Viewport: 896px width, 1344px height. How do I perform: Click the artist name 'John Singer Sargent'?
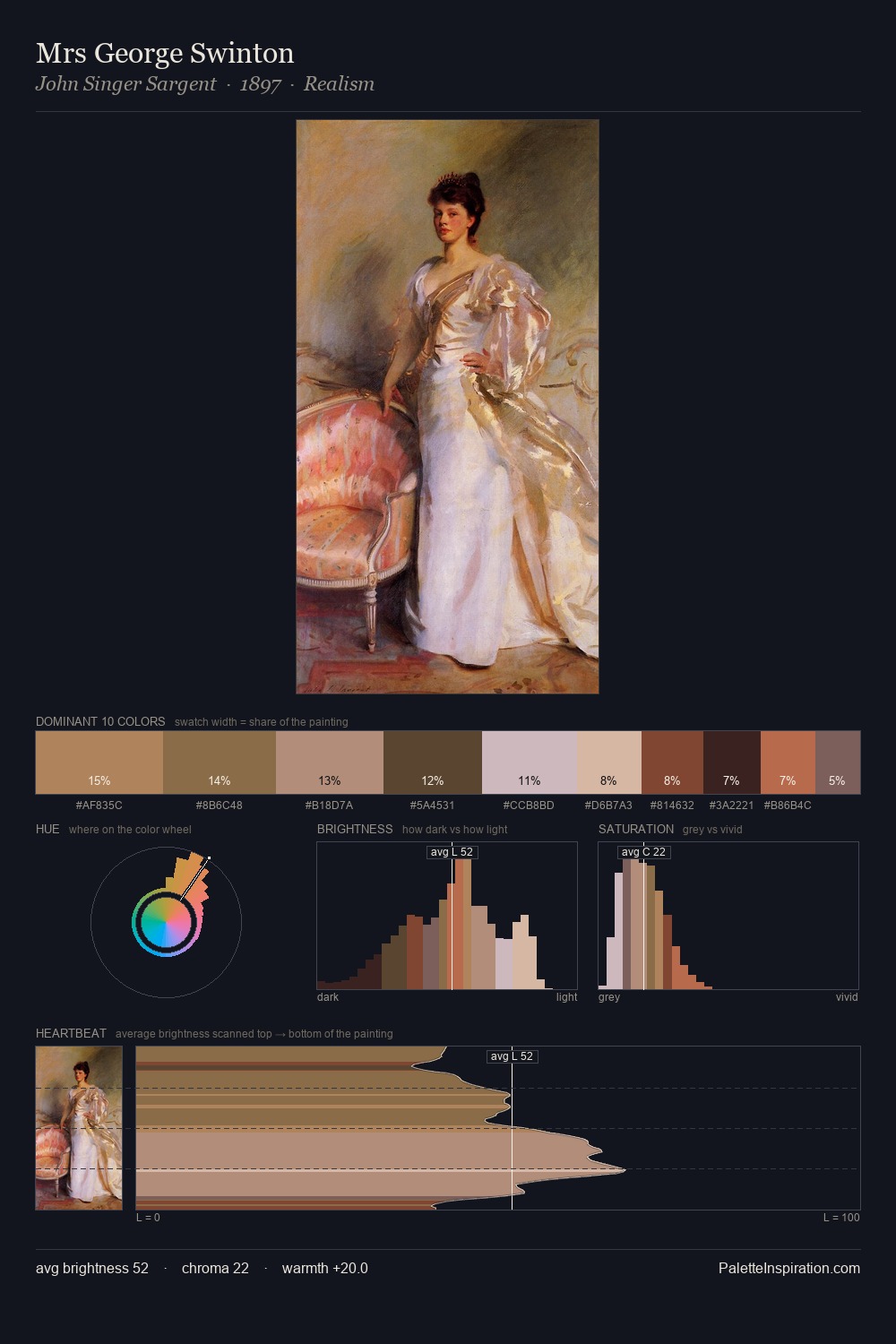[x=125, y=84]
